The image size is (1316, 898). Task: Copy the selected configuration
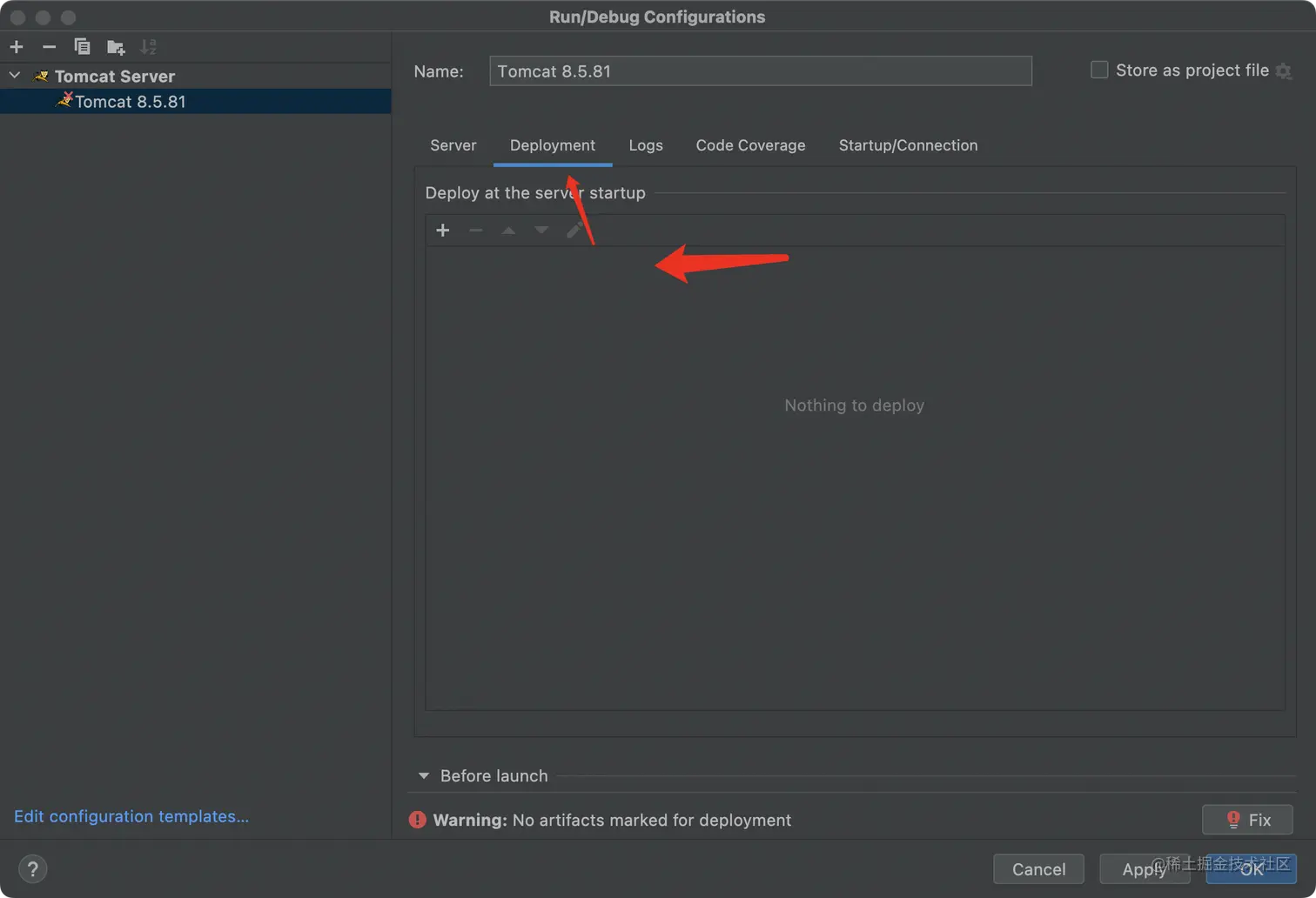click(83, 47)
